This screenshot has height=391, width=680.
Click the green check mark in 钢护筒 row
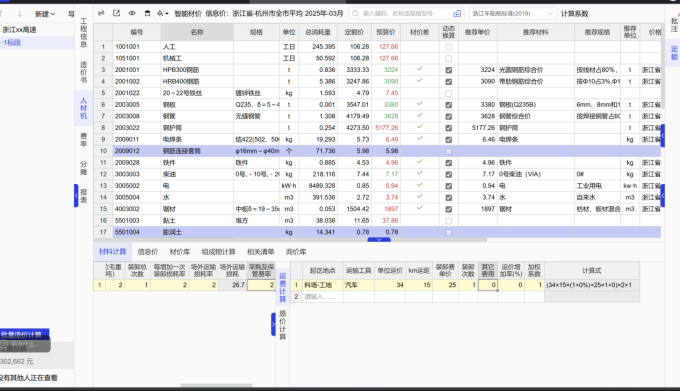(419, 127)
